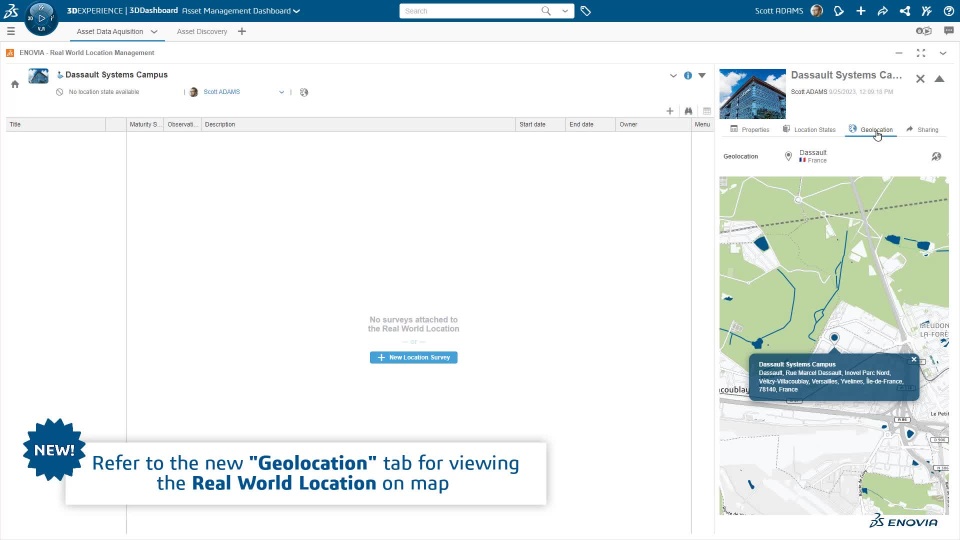Image resolution: width=960 pixels, height=540 pixels.
Task: Open the widget menu chevron at far right
Action: coord(943,53)
